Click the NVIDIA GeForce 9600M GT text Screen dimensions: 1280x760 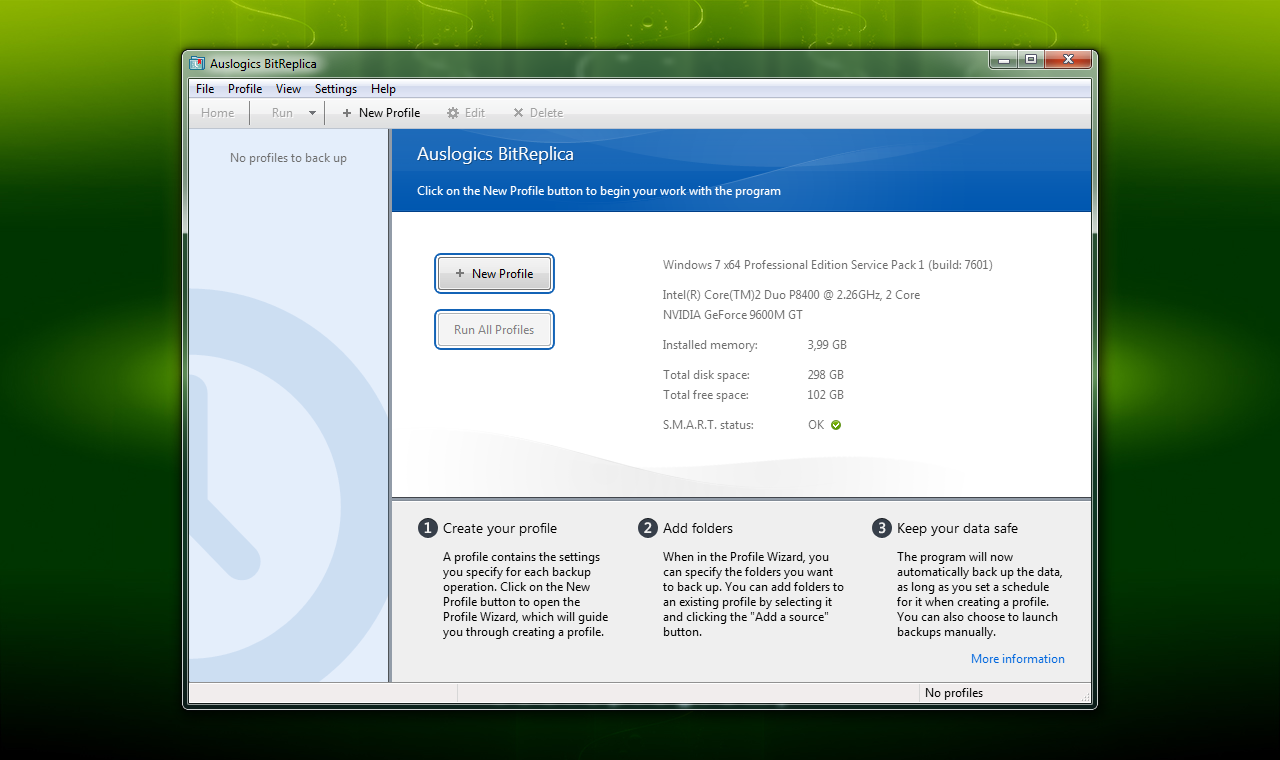(733, 315)
